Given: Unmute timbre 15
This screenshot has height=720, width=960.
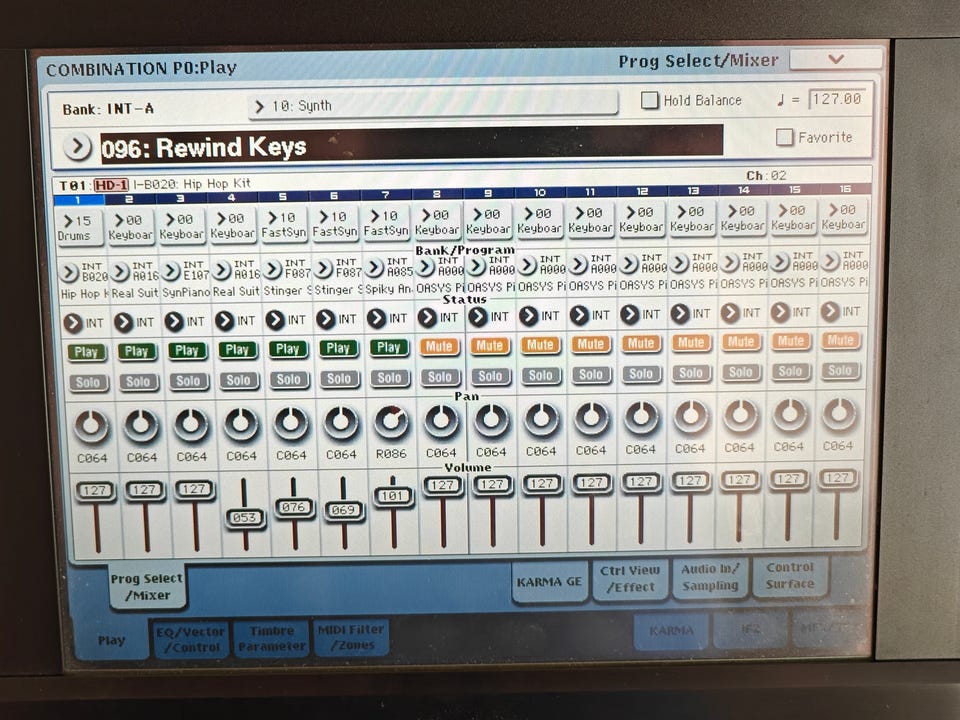Looking at the screenshot, I should (790, 340).
